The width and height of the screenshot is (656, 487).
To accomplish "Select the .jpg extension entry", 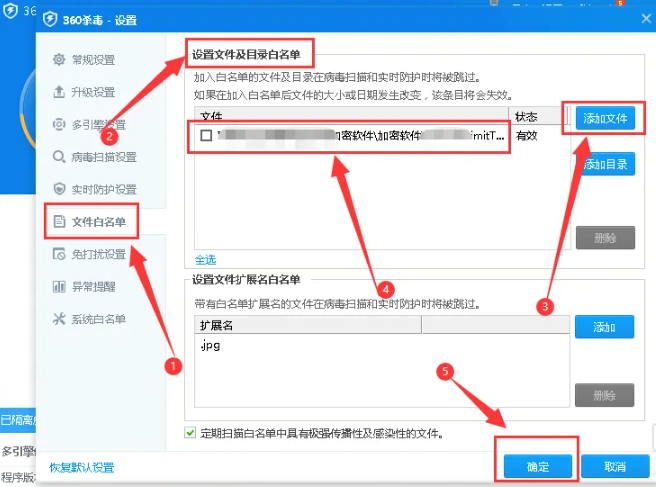I will pyautogui.click(x=210, y=346).
